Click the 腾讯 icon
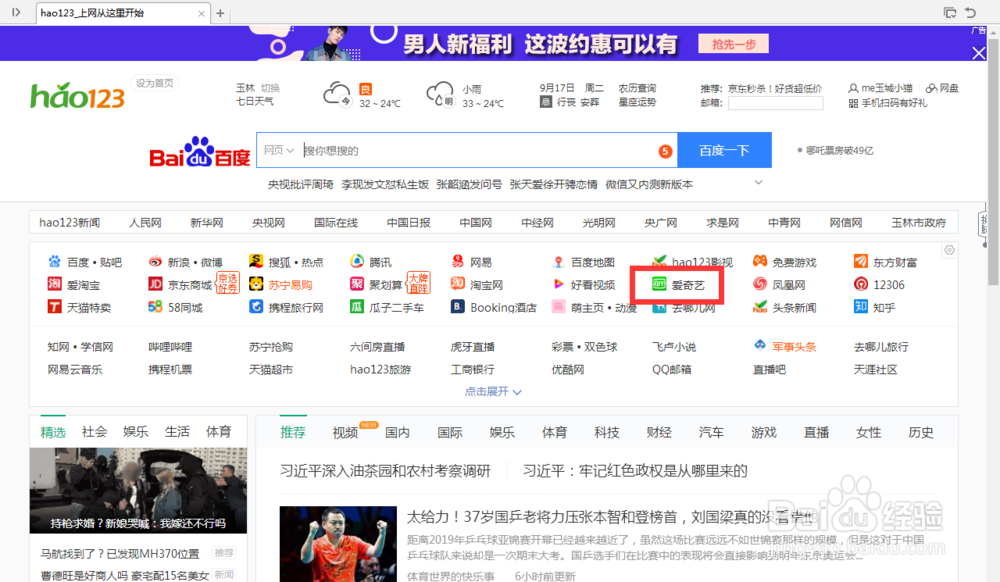The height and width of the screenshot is (582, 1000). [357, 261]
